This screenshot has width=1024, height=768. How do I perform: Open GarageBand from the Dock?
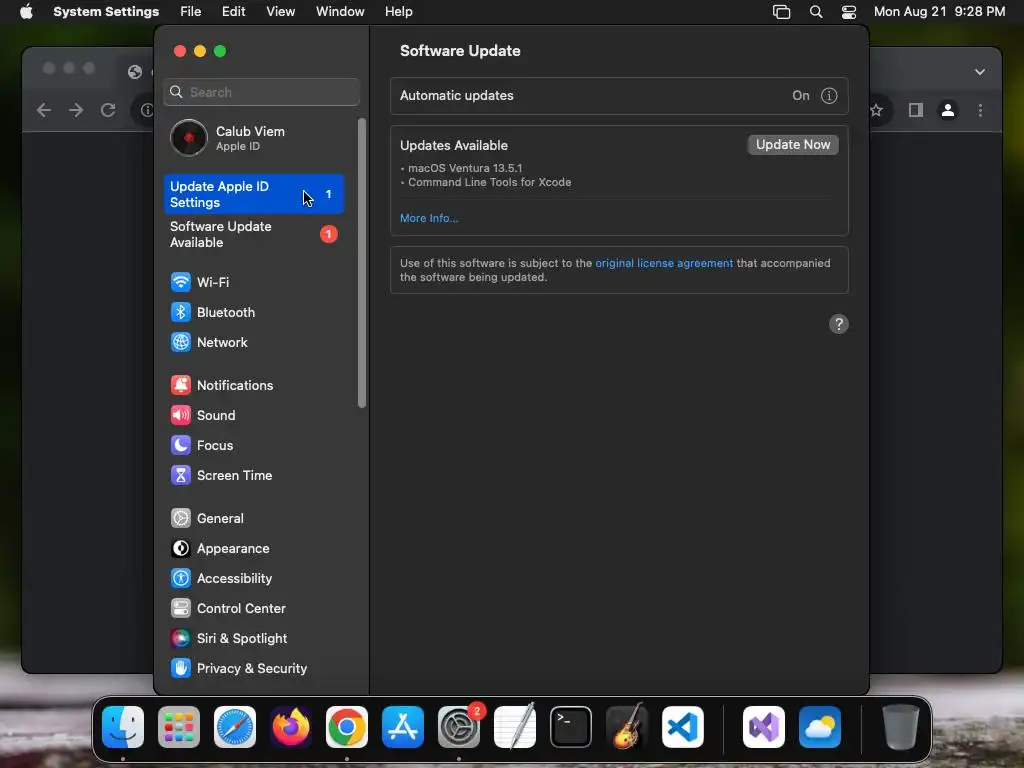pyautogui.click(x=627, y=727)
